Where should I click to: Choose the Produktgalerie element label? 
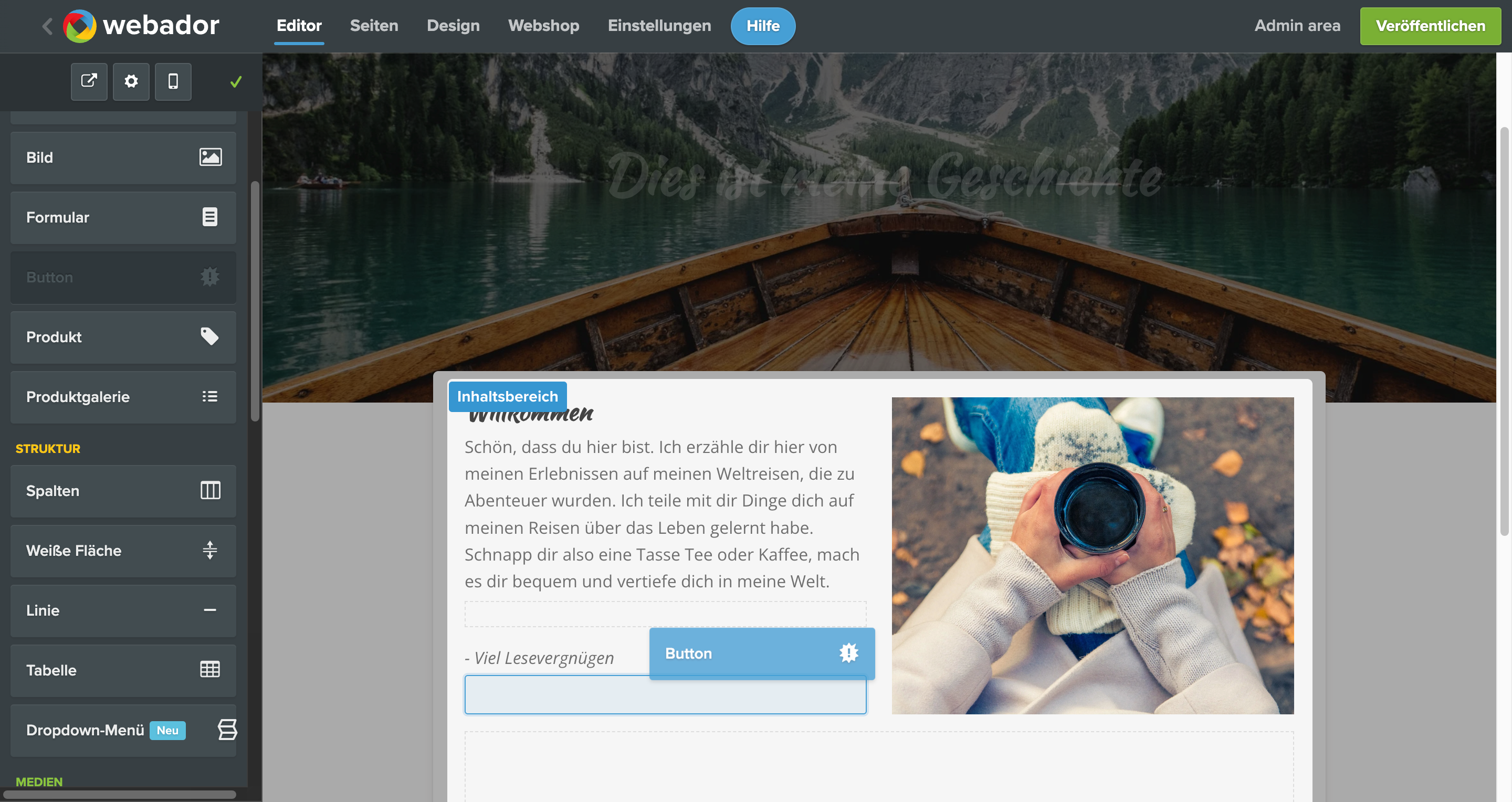coord(78,397)
